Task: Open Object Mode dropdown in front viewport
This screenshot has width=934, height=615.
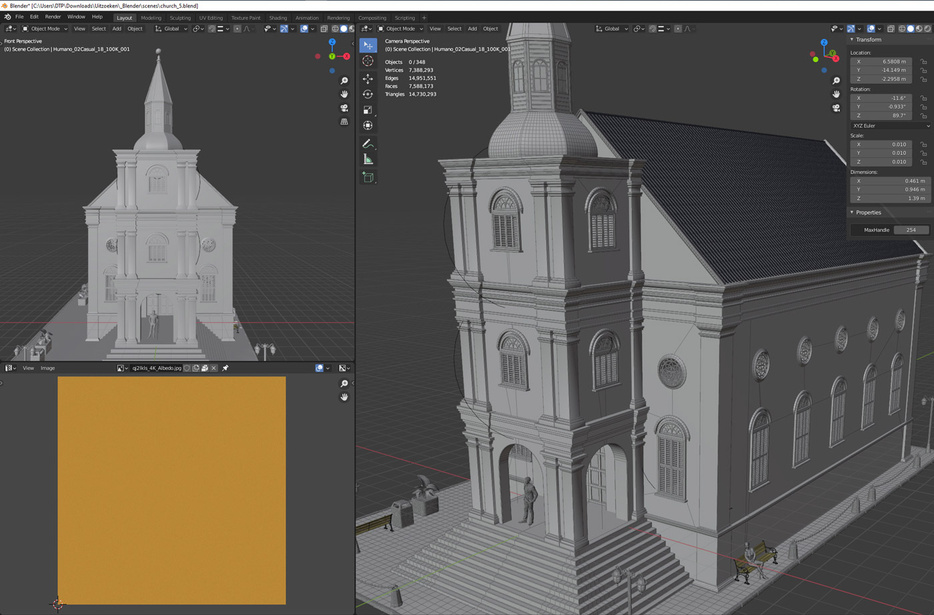Action: pyautogui.click(x=45, y=29)
